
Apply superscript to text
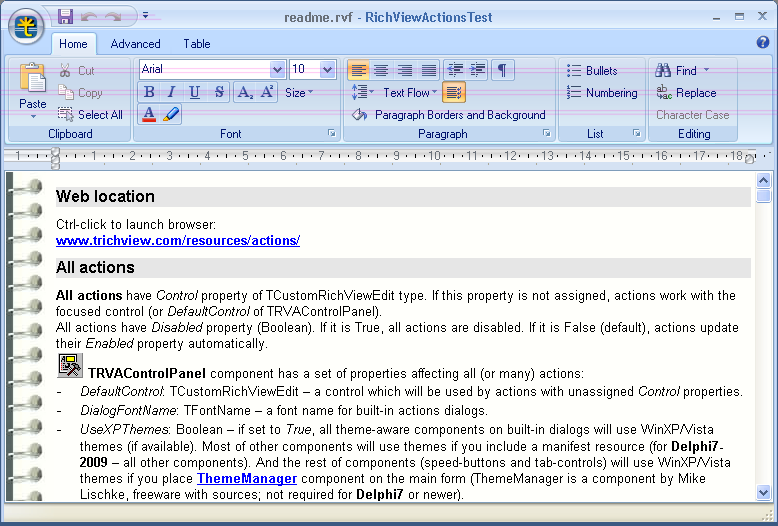[x=267, y=92]
